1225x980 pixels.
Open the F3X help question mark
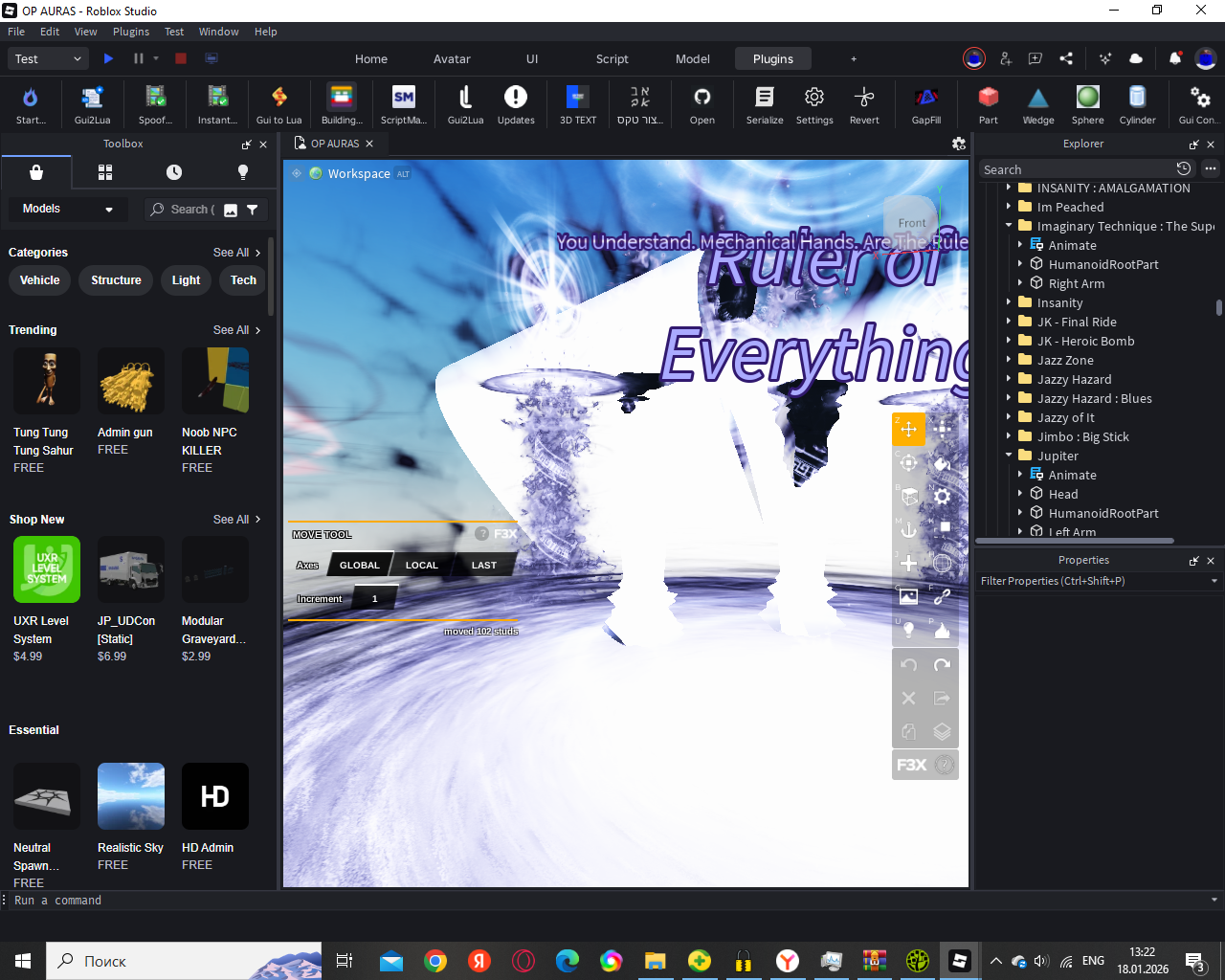click(945, 765)
